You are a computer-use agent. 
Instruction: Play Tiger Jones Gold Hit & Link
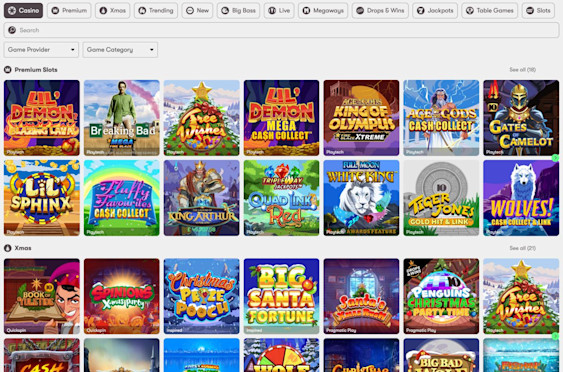[441, 198]
